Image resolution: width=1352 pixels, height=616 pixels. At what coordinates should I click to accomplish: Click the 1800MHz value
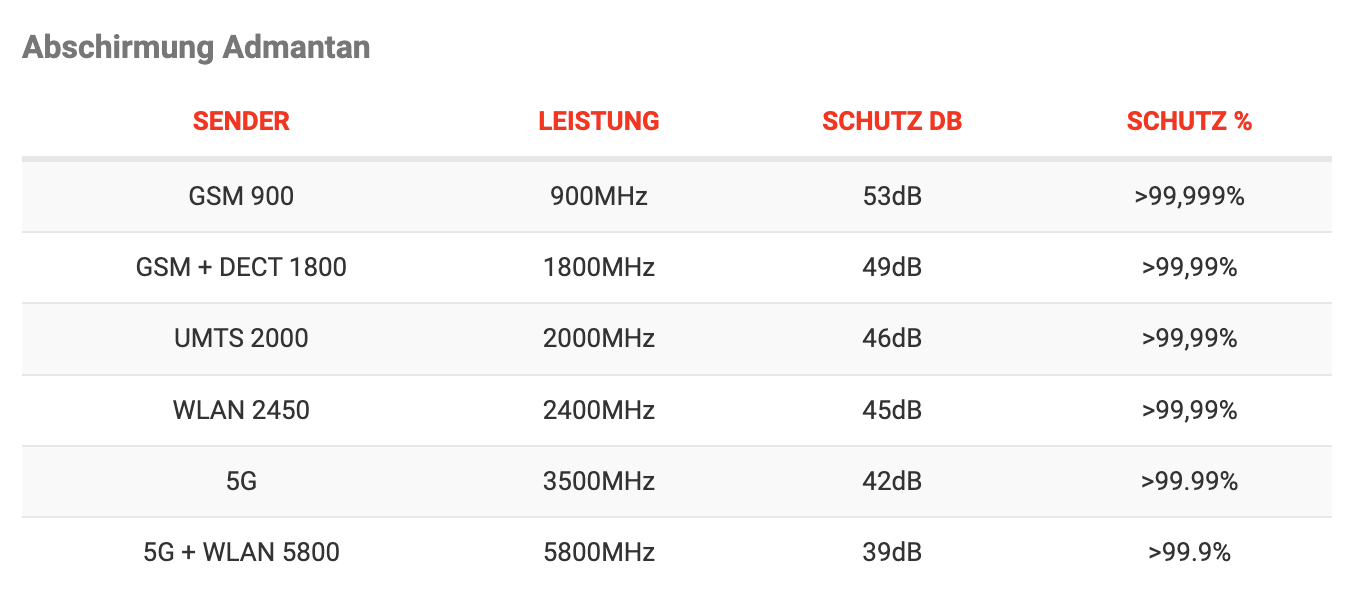[599, 267]
